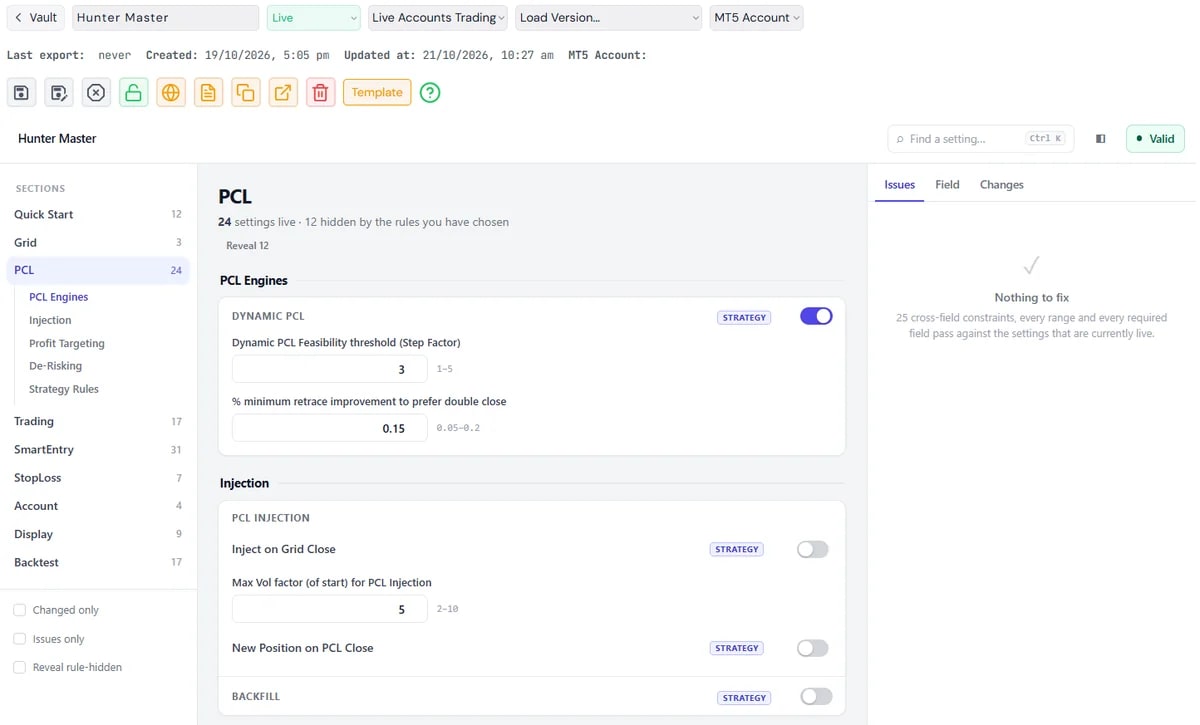Click the STRATEGY tag on Inject on Grid Close

point(737,549)
